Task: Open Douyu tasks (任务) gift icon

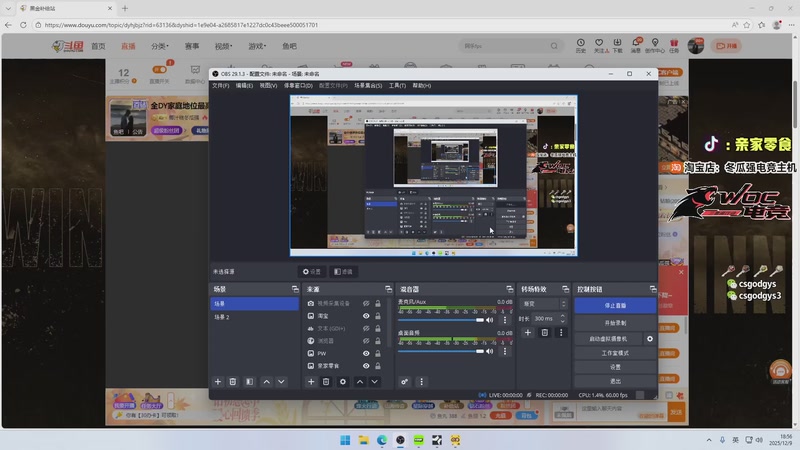Action: click(674, 45)
